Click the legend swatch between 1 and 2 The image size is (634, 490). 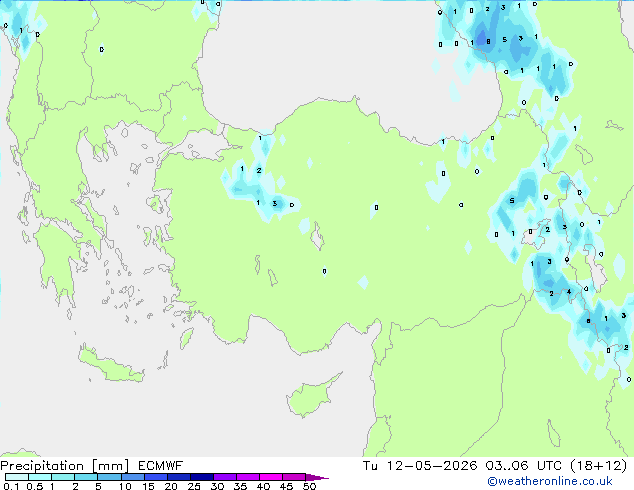(x=63, y=477)
